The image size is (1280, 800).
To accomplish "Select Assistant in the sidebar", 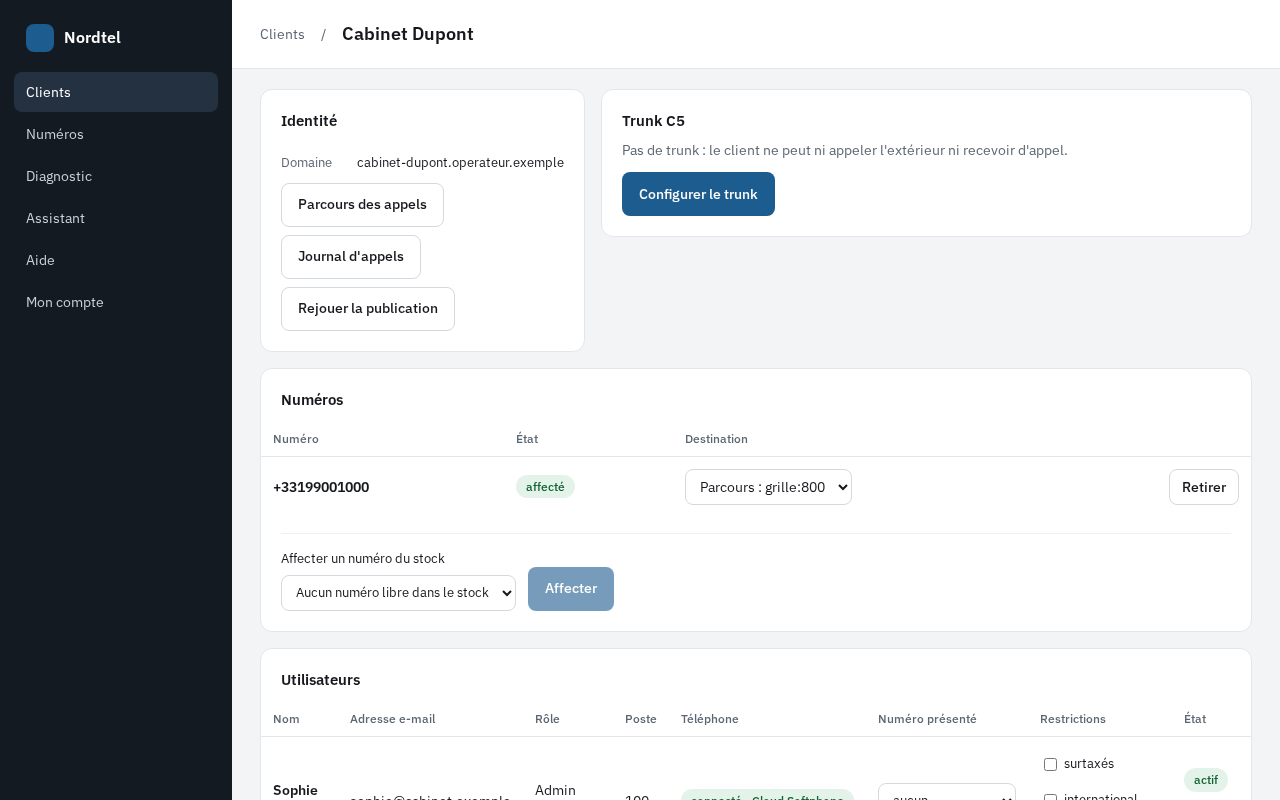I will (x=116, y=218).
